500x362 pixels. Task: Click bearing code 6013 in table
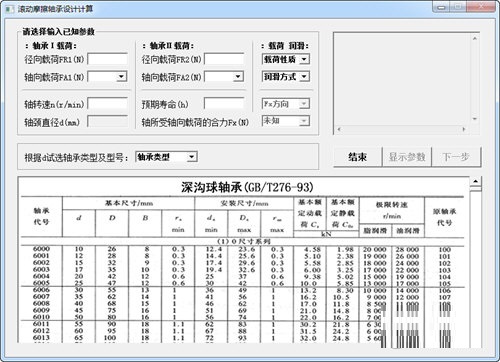(41, 338)
